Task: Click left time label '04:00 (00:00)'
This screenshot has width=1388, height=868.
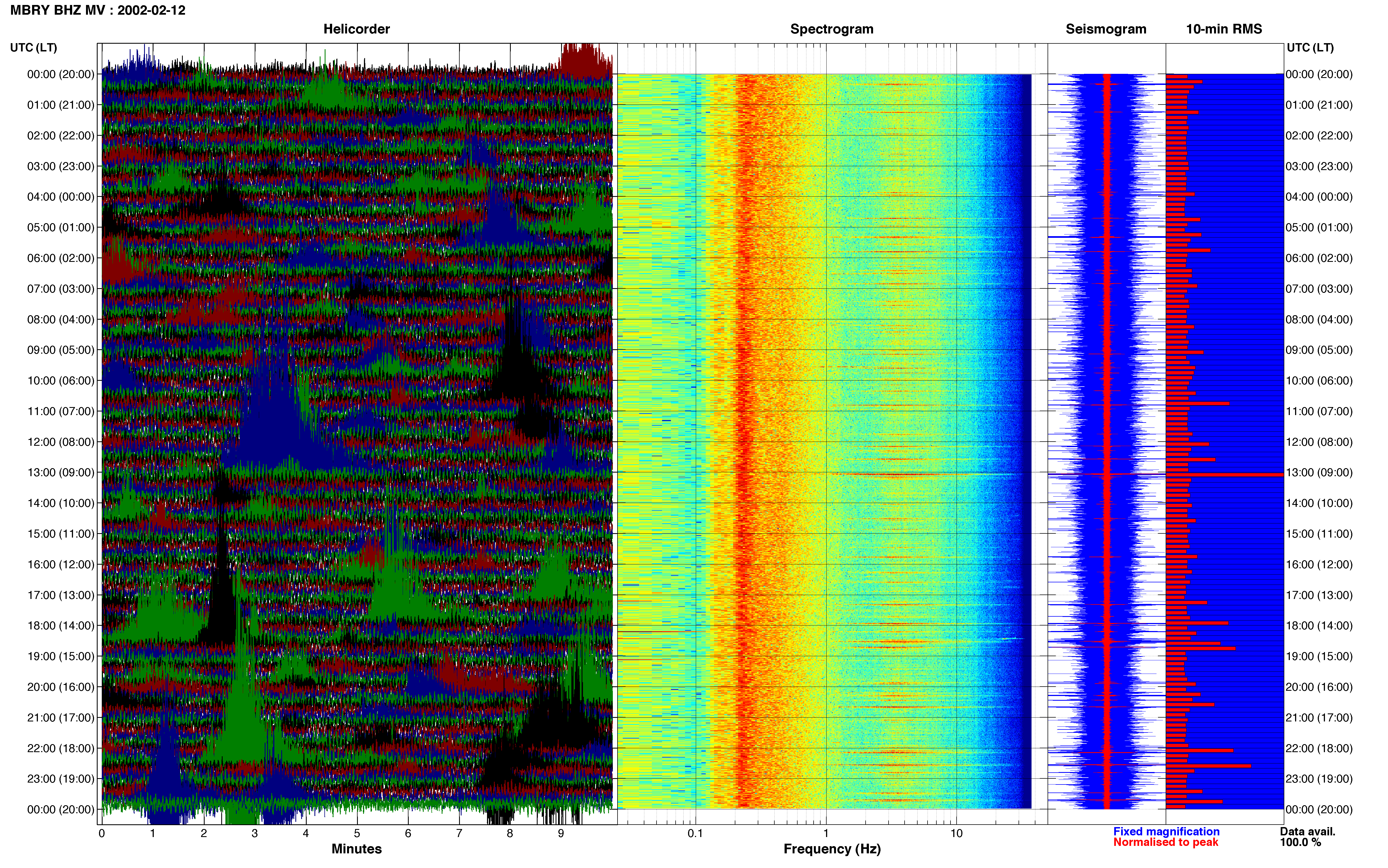Action: (61, 197)
